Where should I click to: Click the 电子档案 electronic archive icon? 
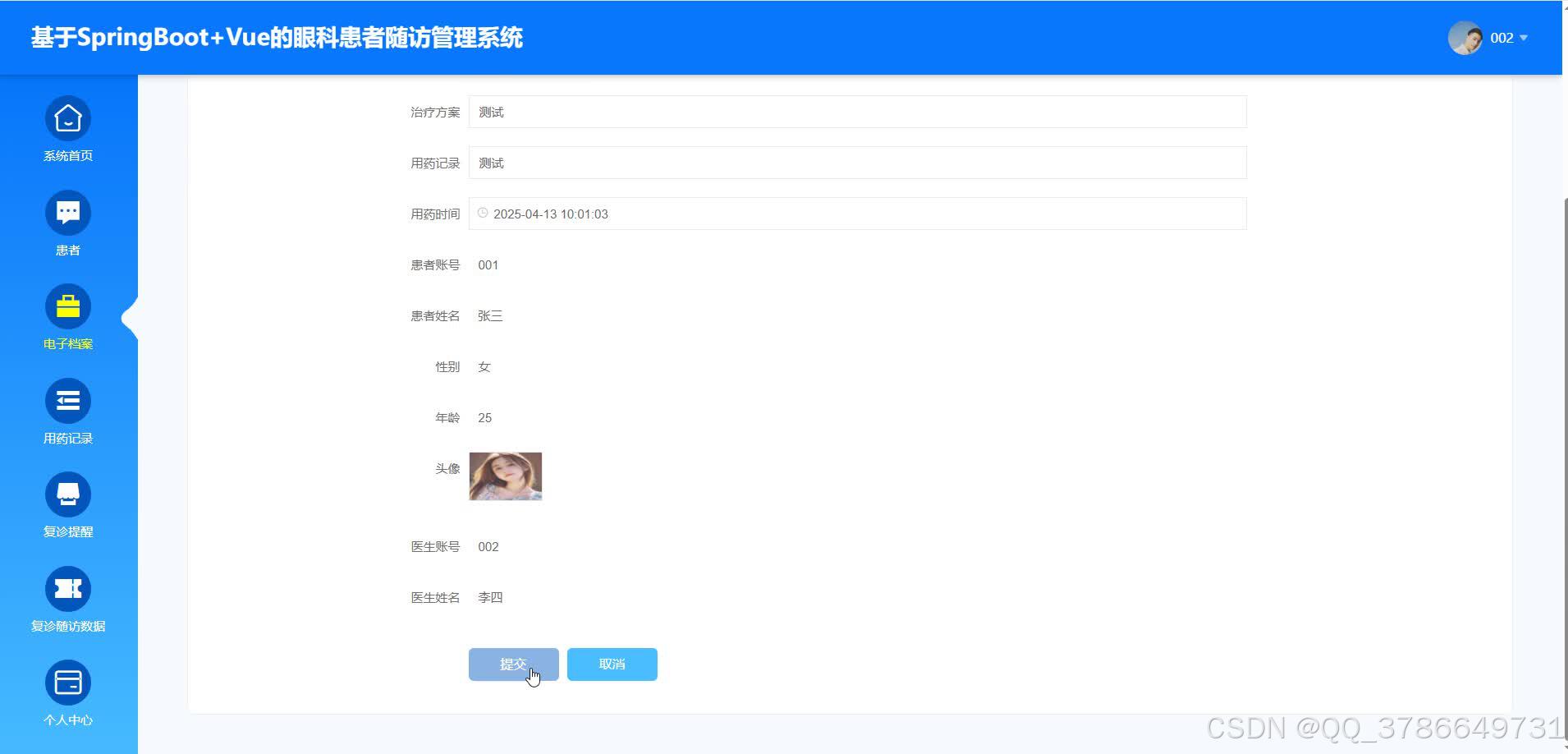[68, 306]
